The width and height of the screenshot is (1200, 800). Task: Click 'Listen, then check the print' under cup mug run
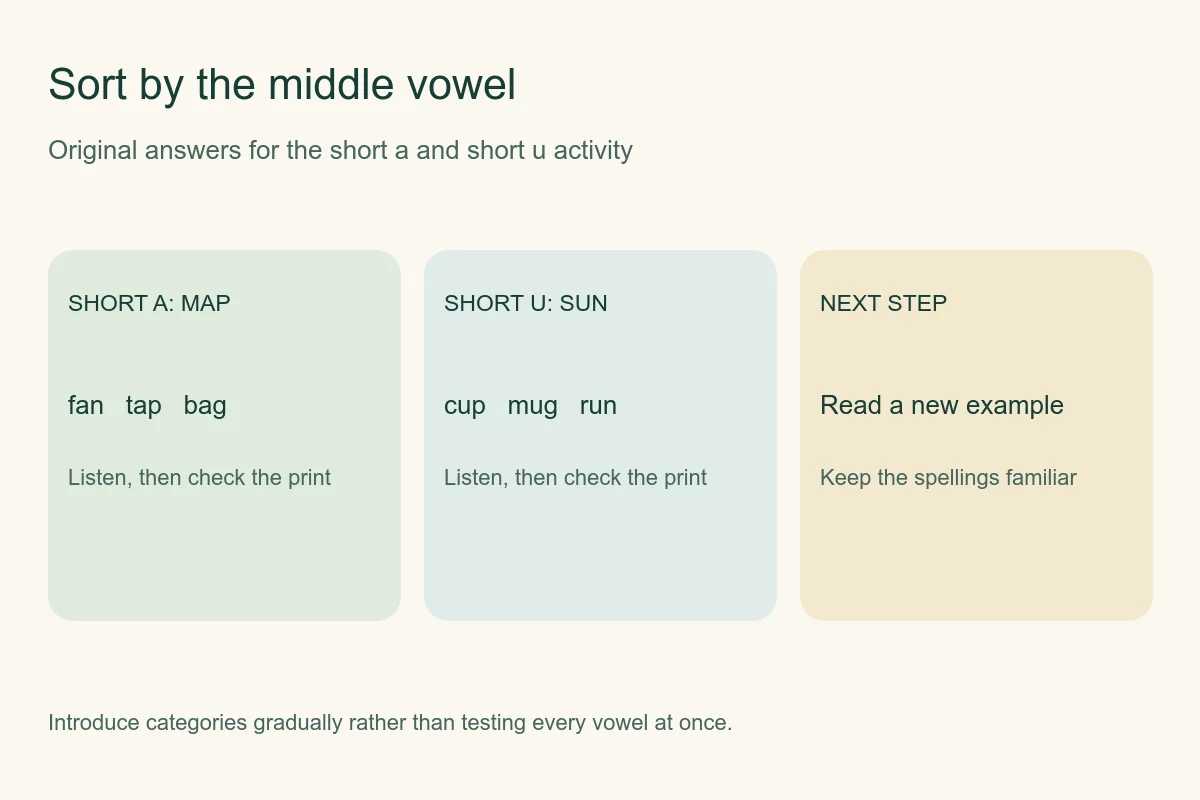click(575, 477)
